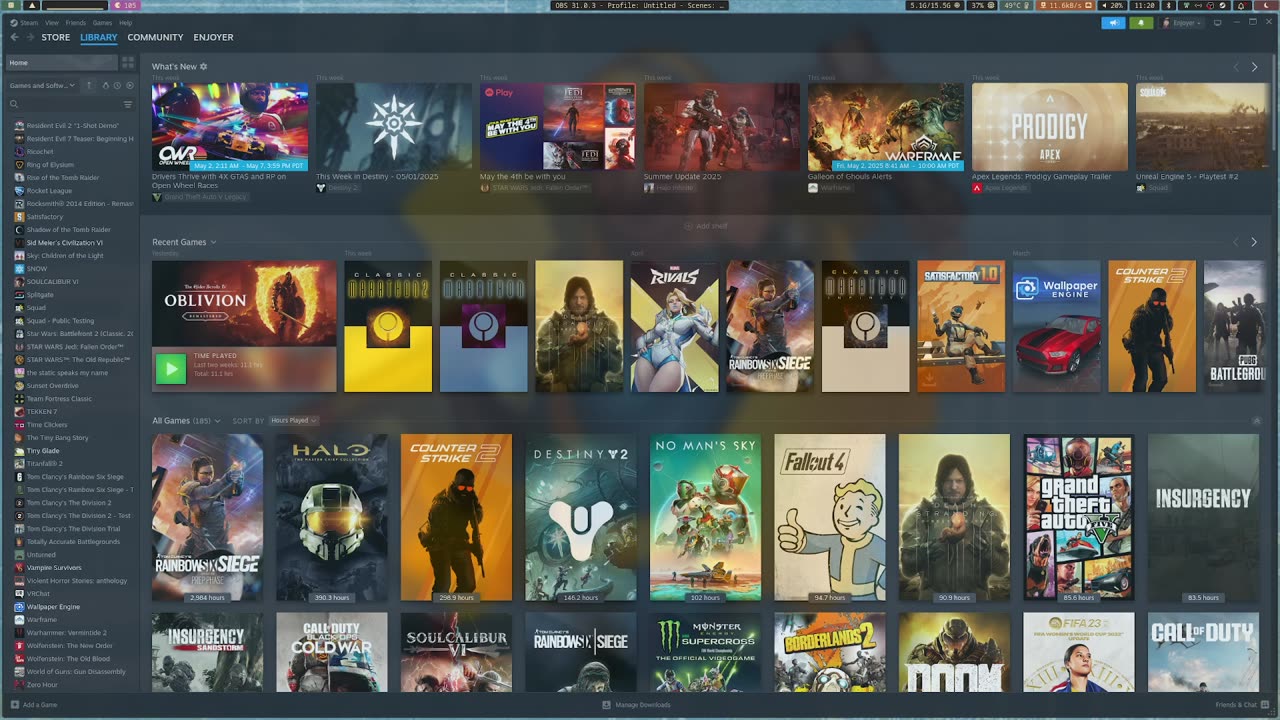Screen dimensions: 1280x720
Task: Click Bluetooth icon in system bar
Action: coord(1168,6)
